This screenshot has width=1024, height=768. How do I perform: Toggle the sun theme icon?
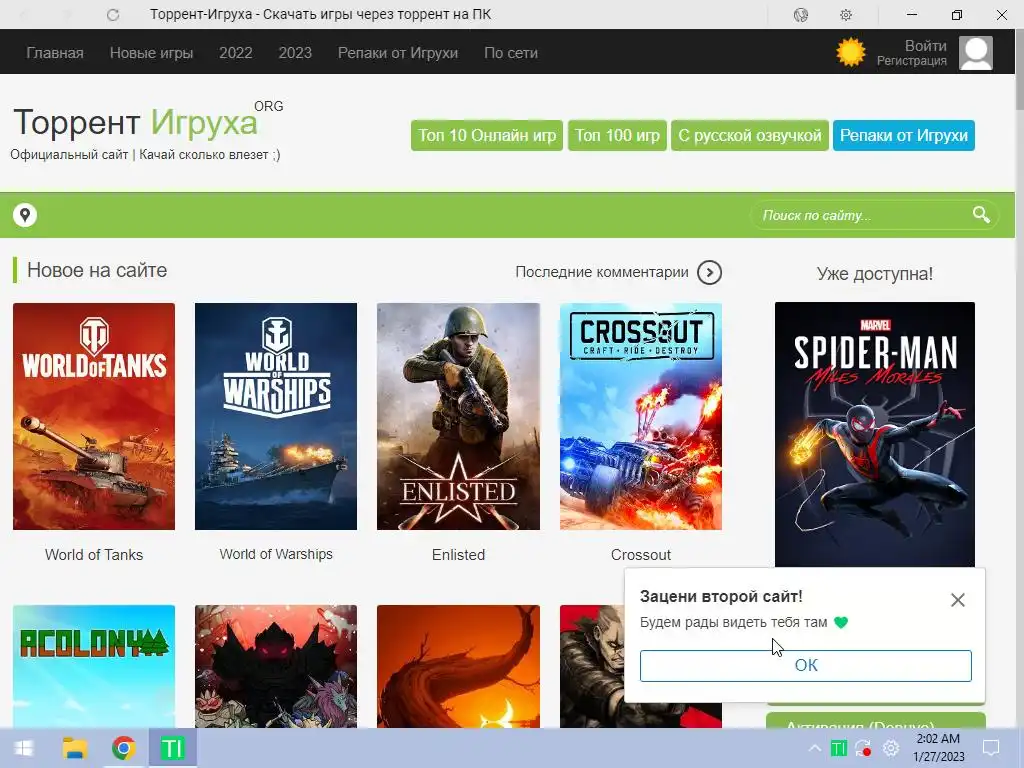pos(850,52)
